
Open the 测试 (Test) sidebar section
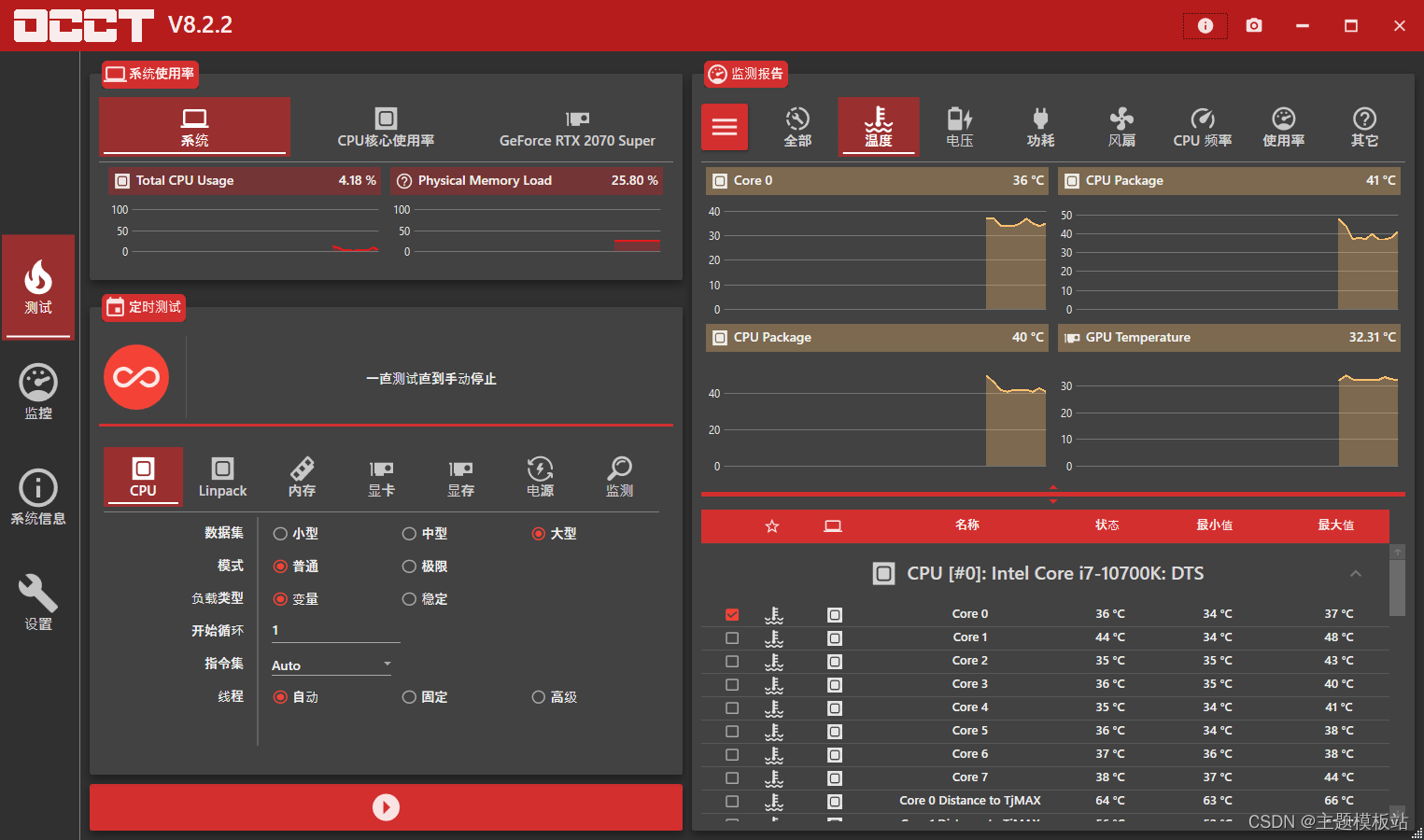(38, 287)
